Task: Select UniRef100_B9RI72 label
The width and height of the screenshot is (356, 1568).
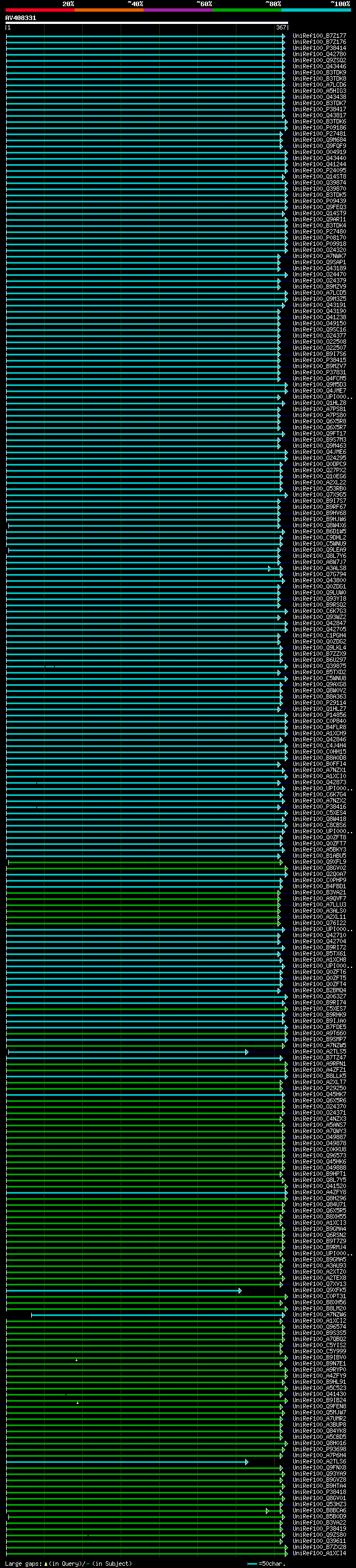Action: (x=319, y=947)
